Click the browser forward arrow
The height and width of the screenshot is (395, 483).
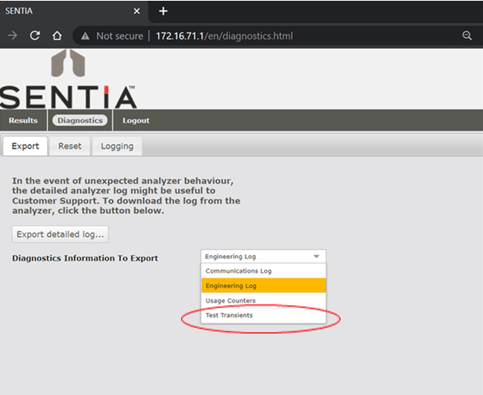tap(12, 35)
